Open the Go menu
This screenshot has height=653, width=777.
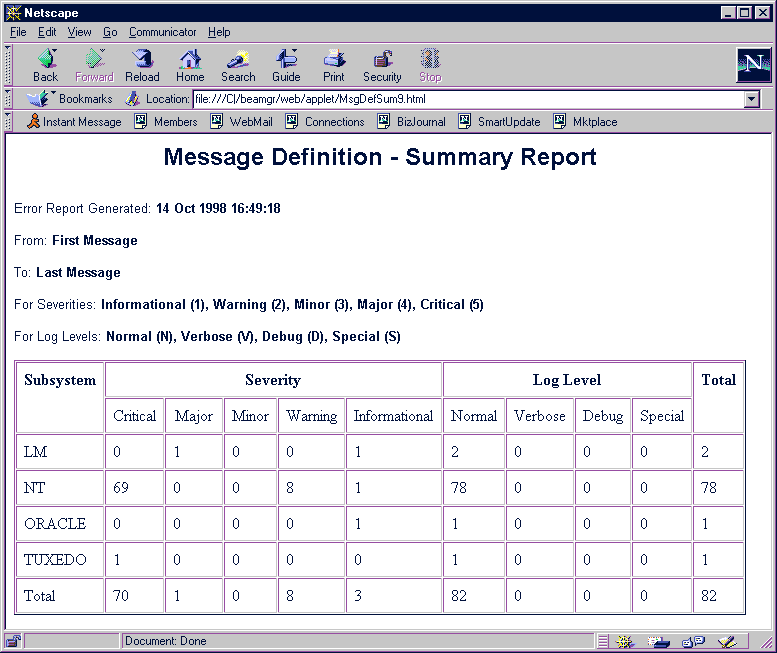pyautogui.click(x=110, y=32)
